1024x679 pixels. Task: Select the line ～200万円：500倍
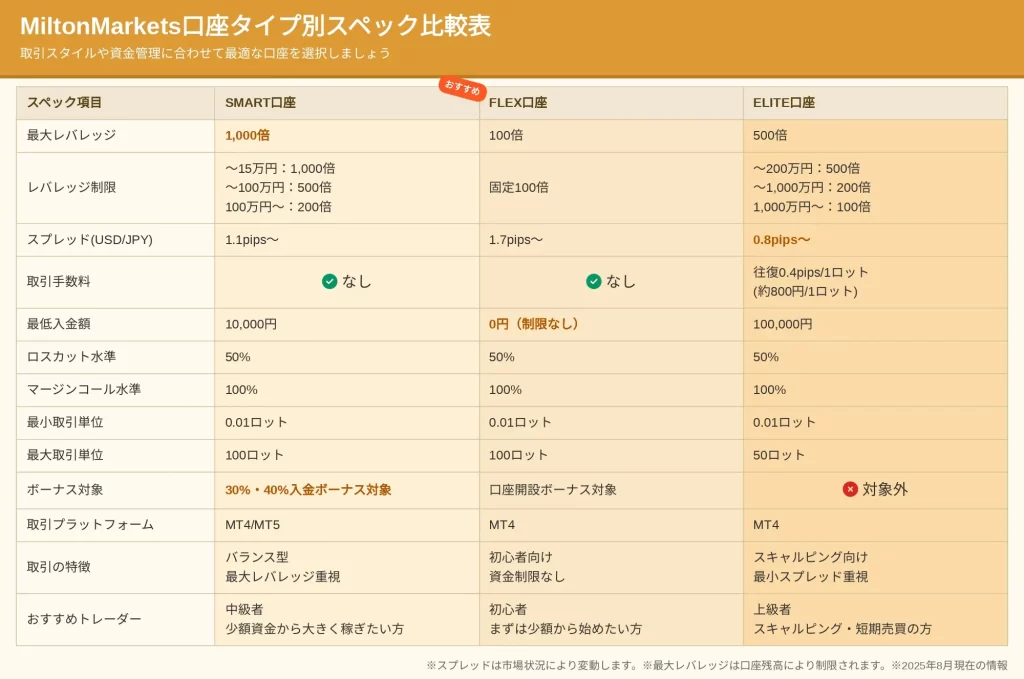pos(807,168)
